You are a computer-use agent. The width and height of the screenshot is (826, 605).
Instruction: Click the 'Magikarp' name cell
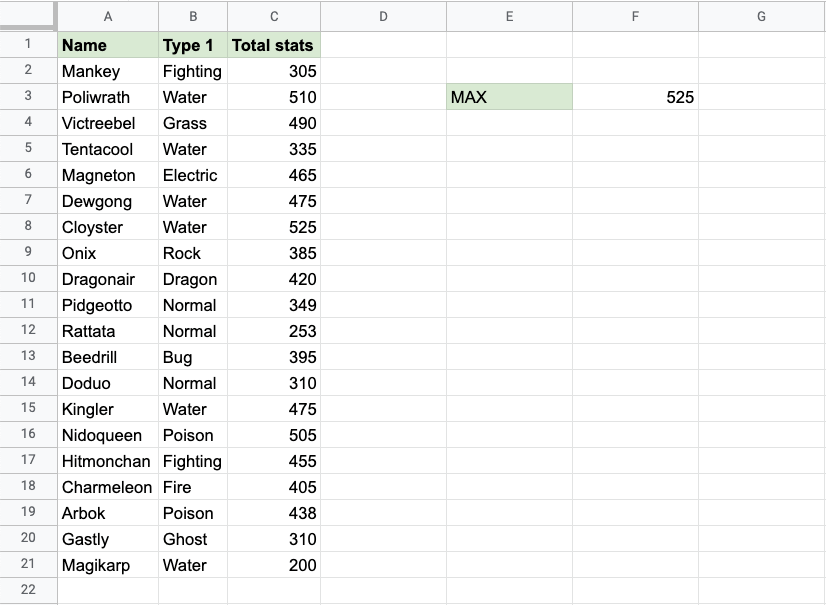point(108,565)
